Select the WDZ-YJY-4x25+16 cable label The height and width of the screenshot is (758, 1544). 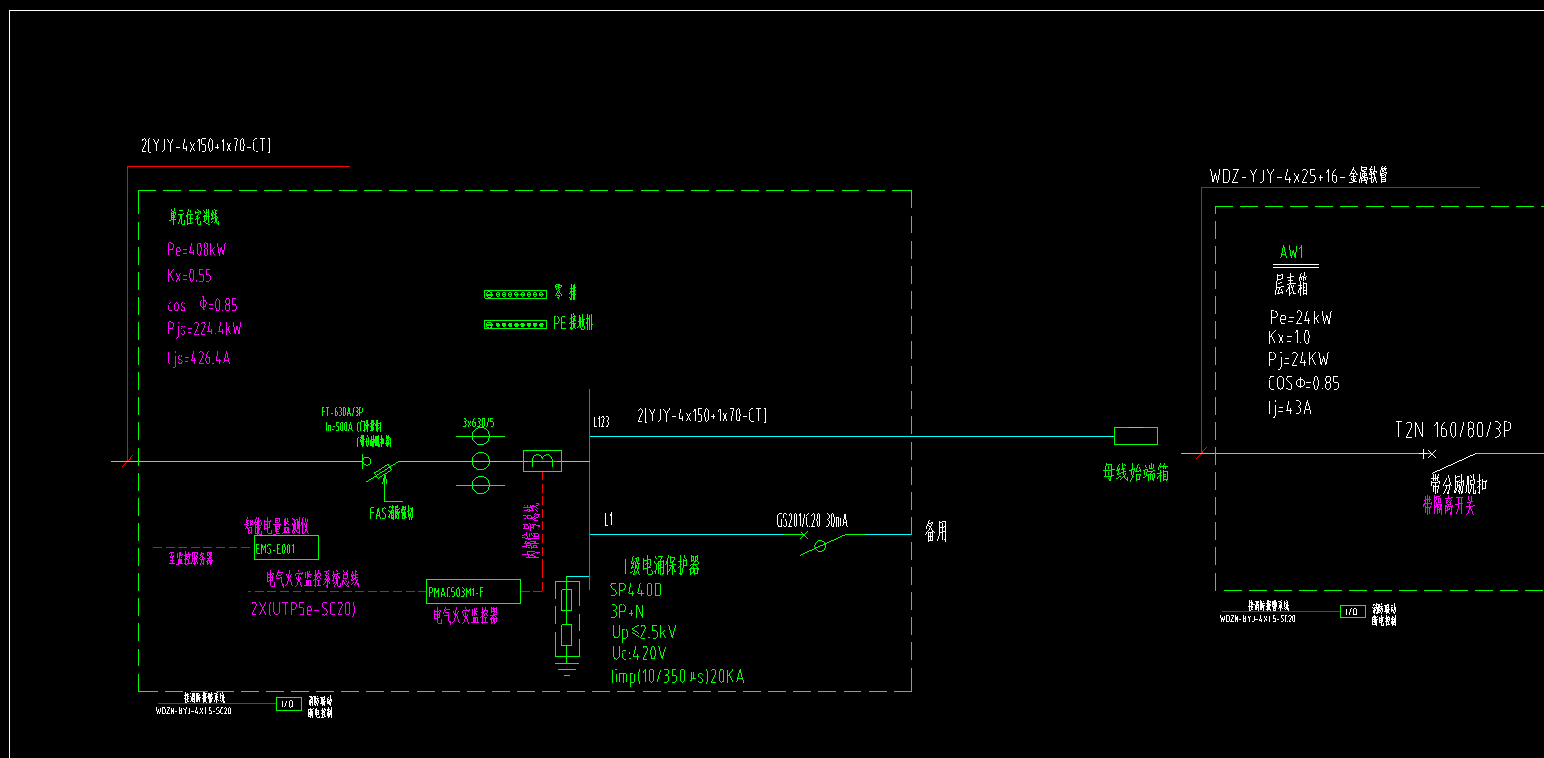coord(1298,176)
